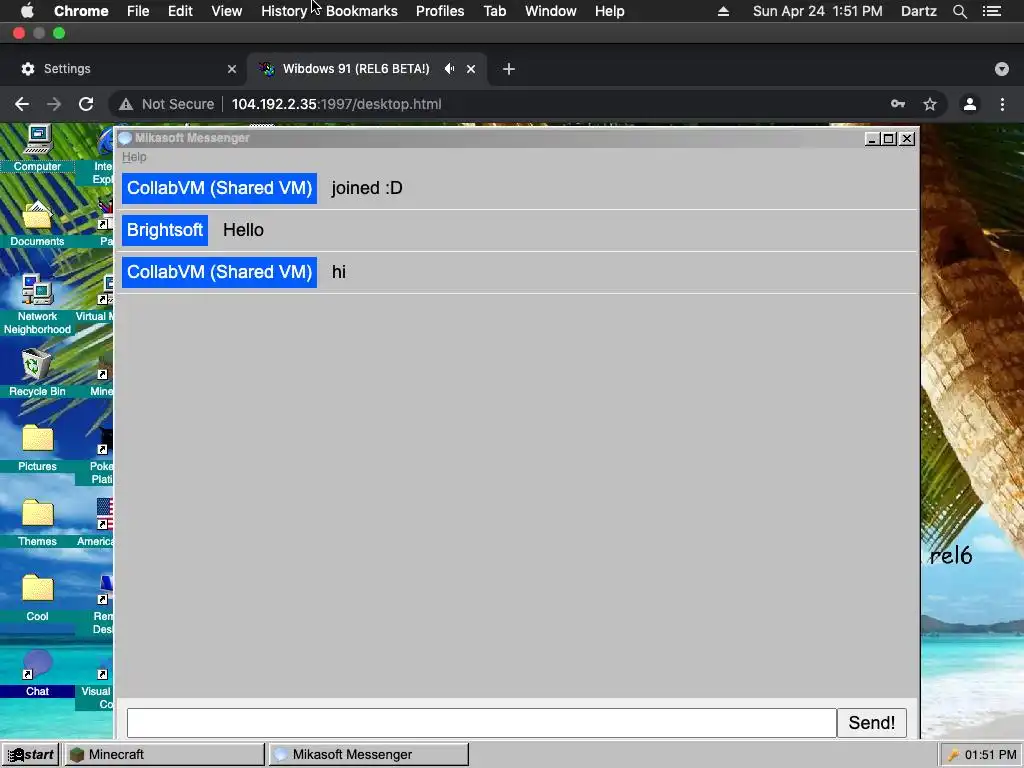Open the Computer desktop icon
The height and width of the screenshot is (768, 1024).
coord(37,148)
